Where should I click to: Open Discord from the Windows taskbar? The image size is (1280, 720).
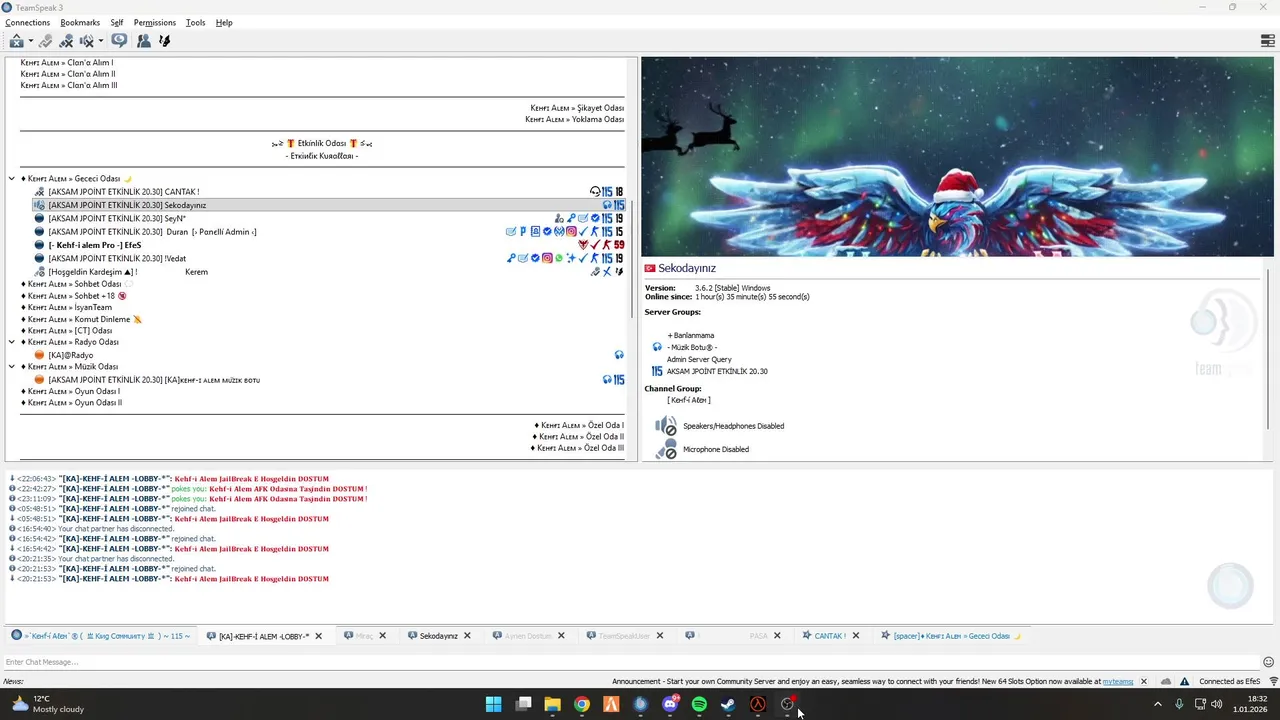pos(670,704)
